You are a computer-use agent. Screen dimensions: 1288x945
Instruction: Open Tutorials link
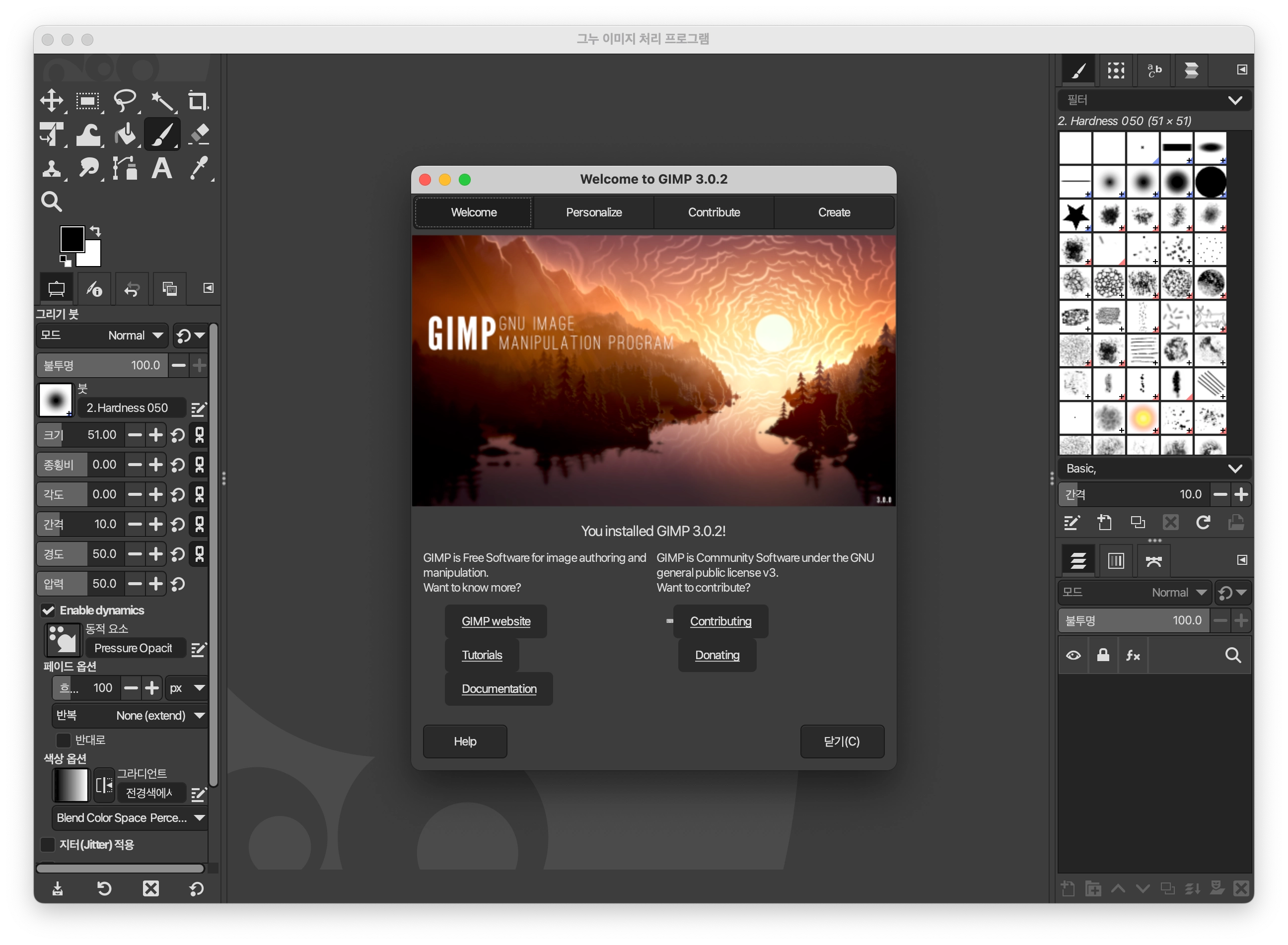482,656
